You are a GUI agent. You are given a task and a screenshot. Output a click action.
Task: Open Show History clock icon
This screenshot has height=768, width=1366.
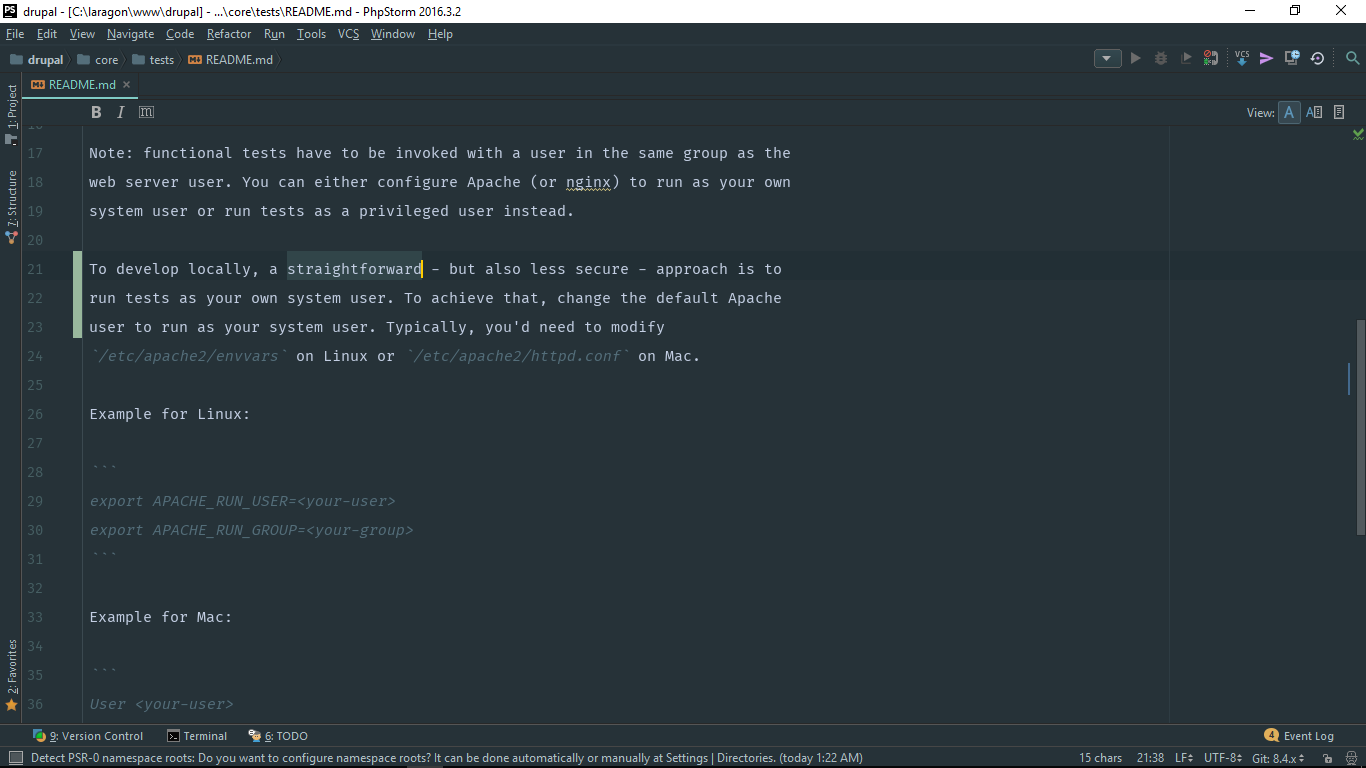1292,59
